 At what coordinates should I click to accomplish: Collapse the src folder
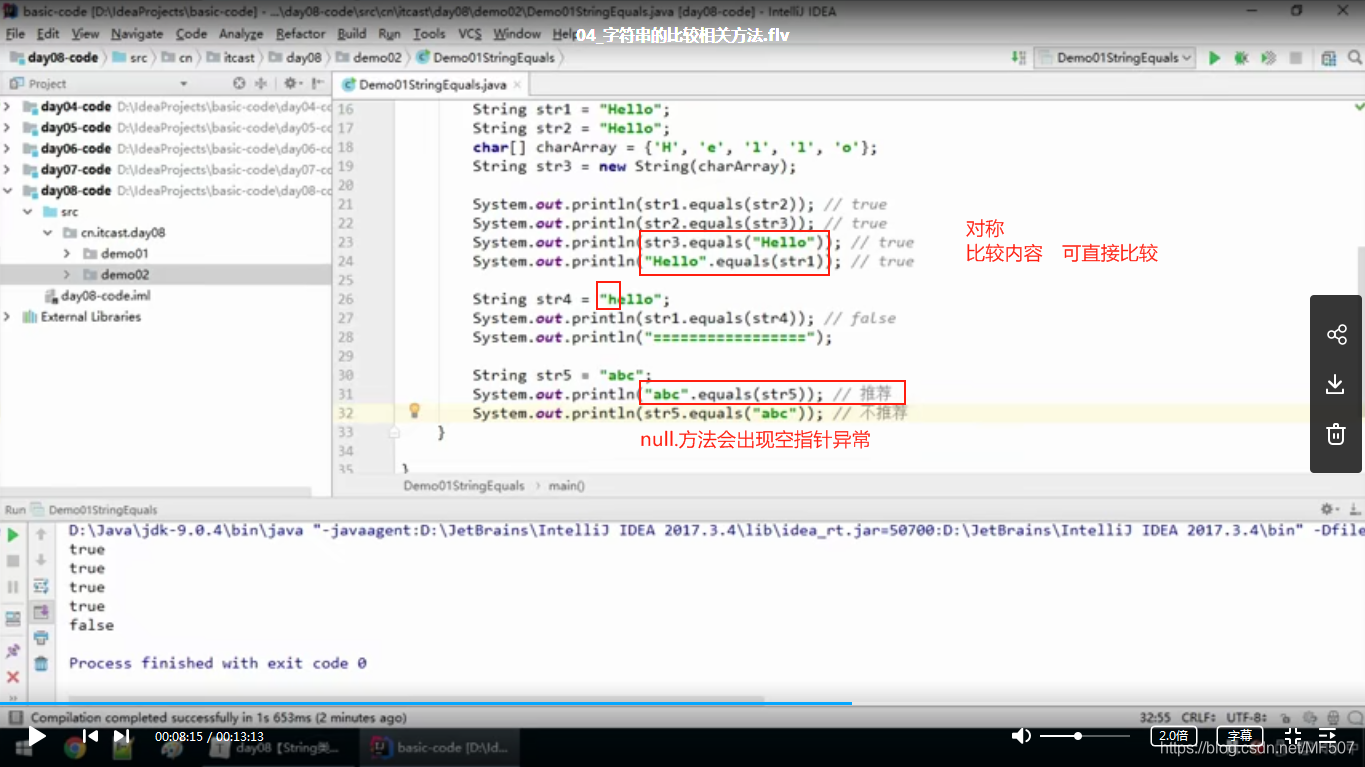(28, 211)
